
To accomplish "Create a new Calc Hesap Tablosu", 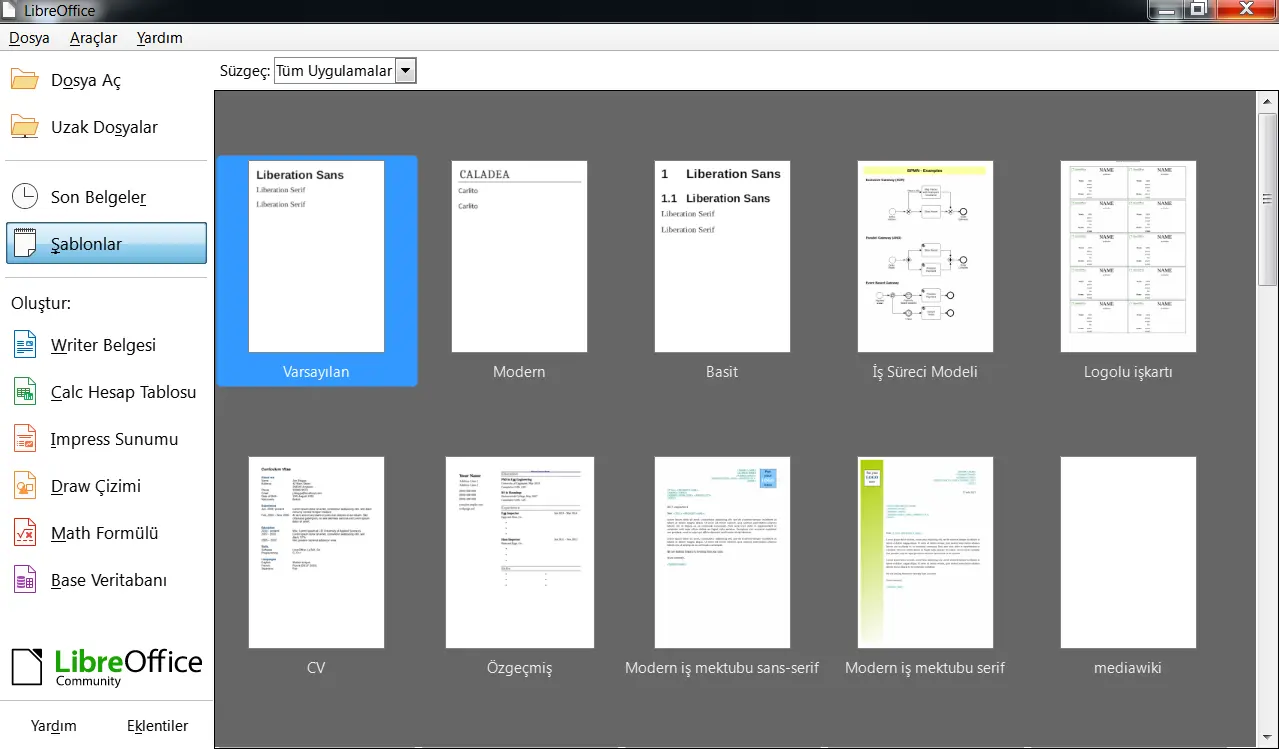I will point(106,392).
